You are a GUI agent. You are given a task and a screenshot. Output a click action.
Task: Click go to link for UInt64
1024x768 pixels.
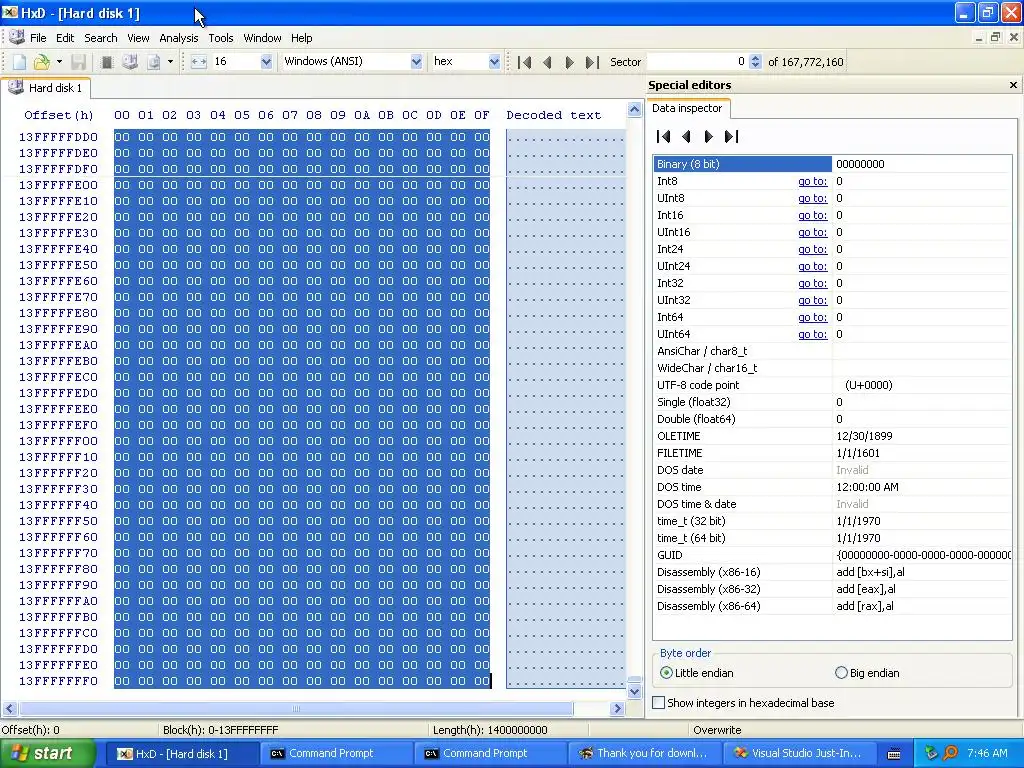coord(812,334)
